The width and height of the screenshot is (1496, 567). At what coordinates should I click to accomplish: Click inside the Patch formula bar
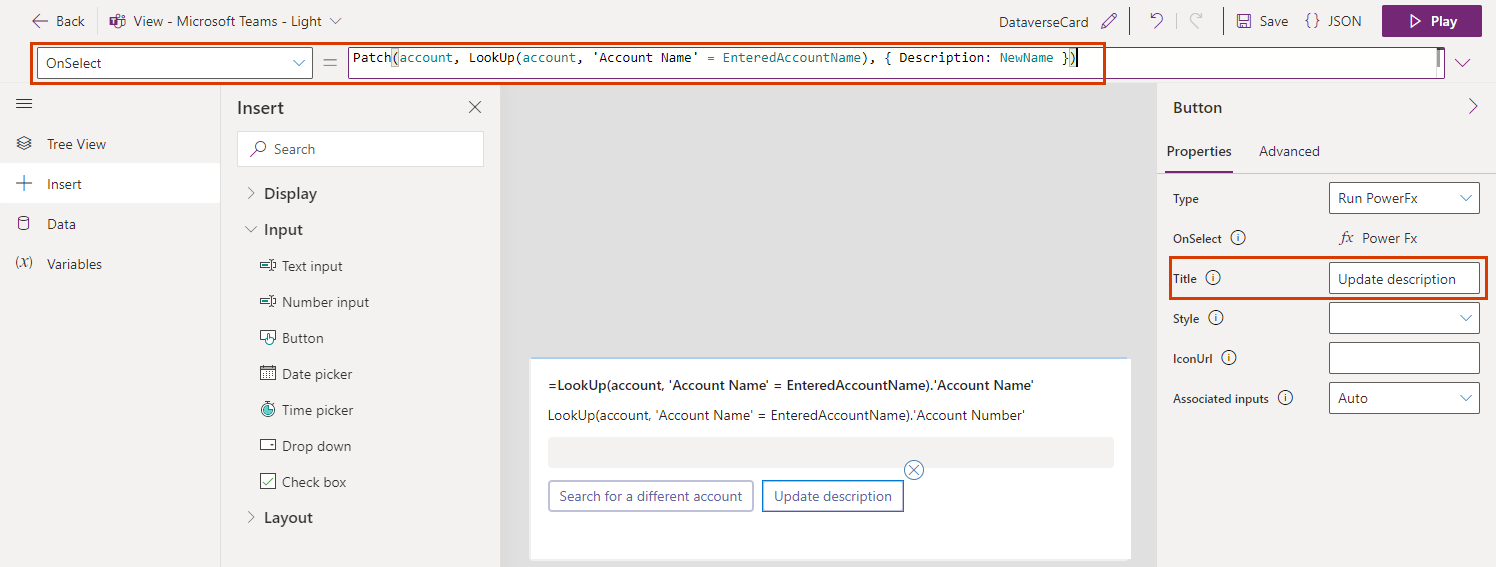pyautogui.click(x=895, y=63)
